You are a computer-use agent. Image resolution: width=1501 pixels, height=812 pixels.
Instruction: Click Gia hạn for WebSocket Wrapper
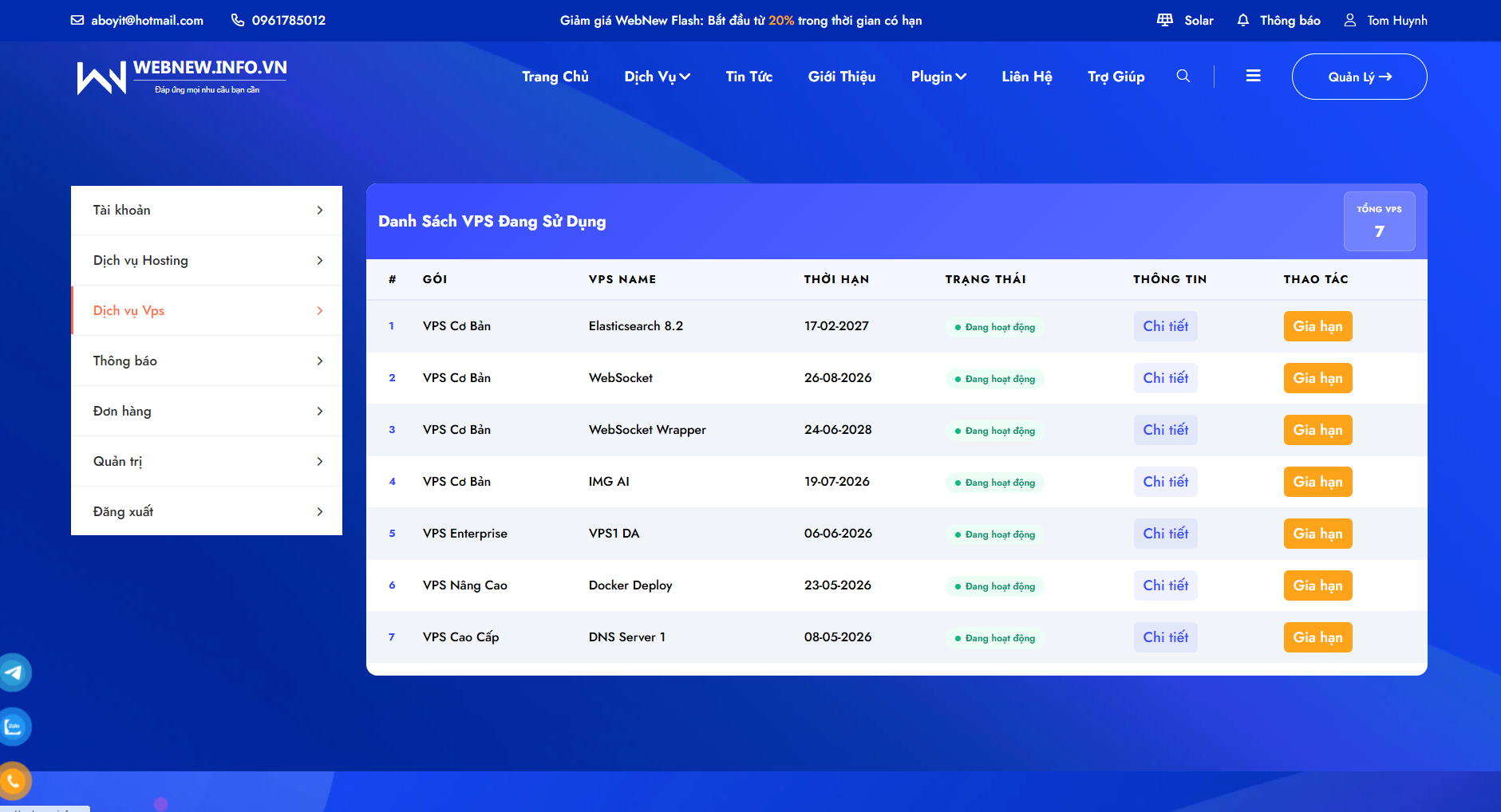(x=1318, y=430)
